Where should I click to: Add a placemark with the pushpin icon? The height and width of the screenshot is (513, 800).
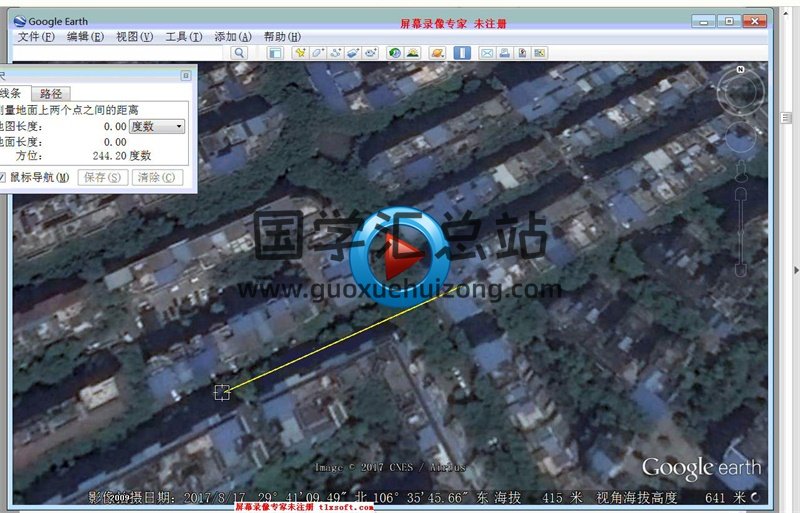click(299, 52)
